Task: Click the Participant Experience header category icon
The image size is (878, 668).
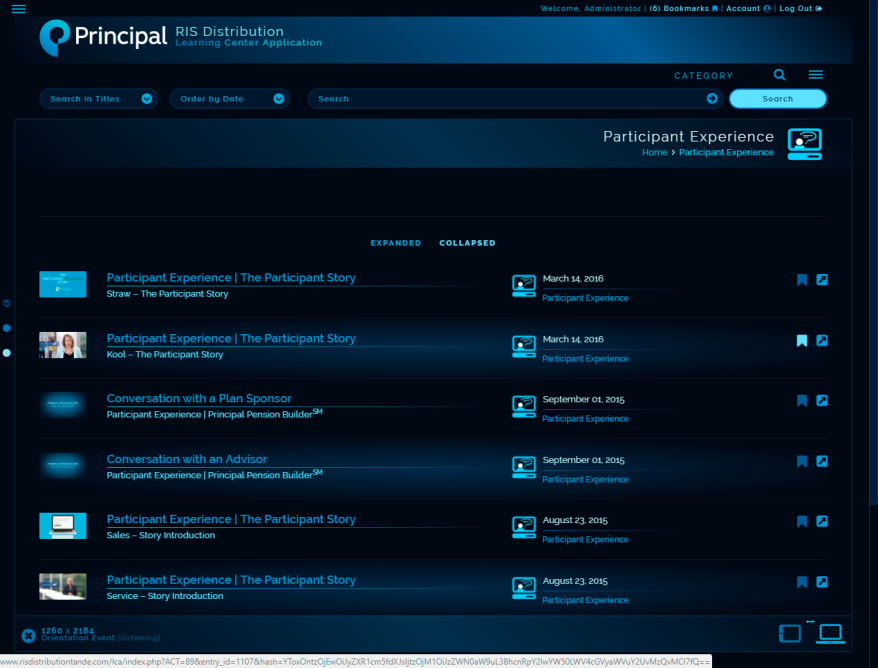Action: pyautogui.click(x=804, y=144)
